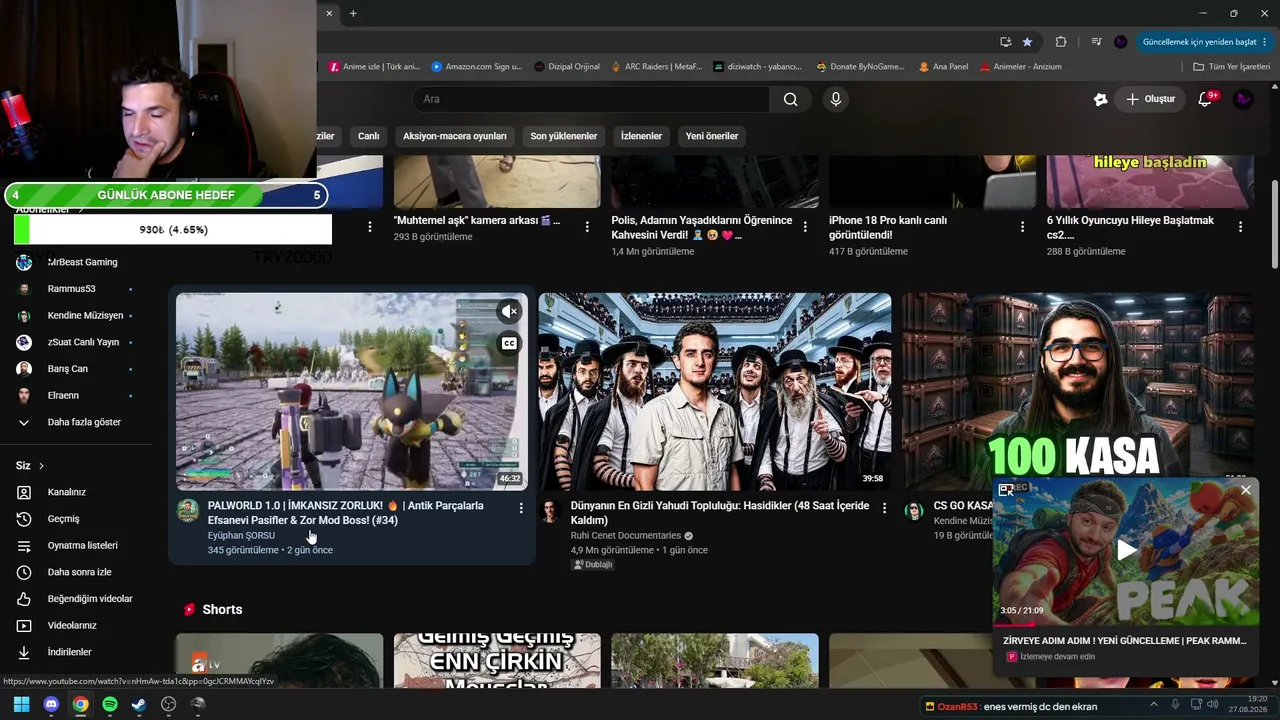Expand the miniplayer with its top-left icon

[x=1006, y=490]
